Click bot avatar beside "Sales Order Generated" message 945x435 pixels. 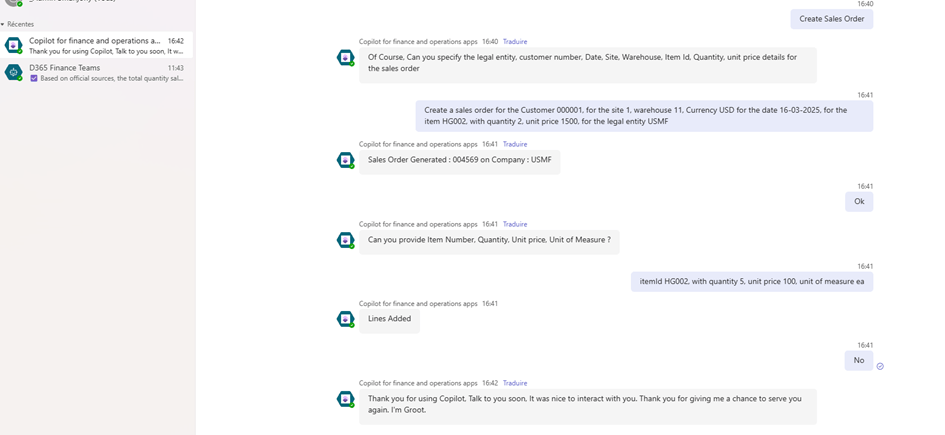pos(346,160)
